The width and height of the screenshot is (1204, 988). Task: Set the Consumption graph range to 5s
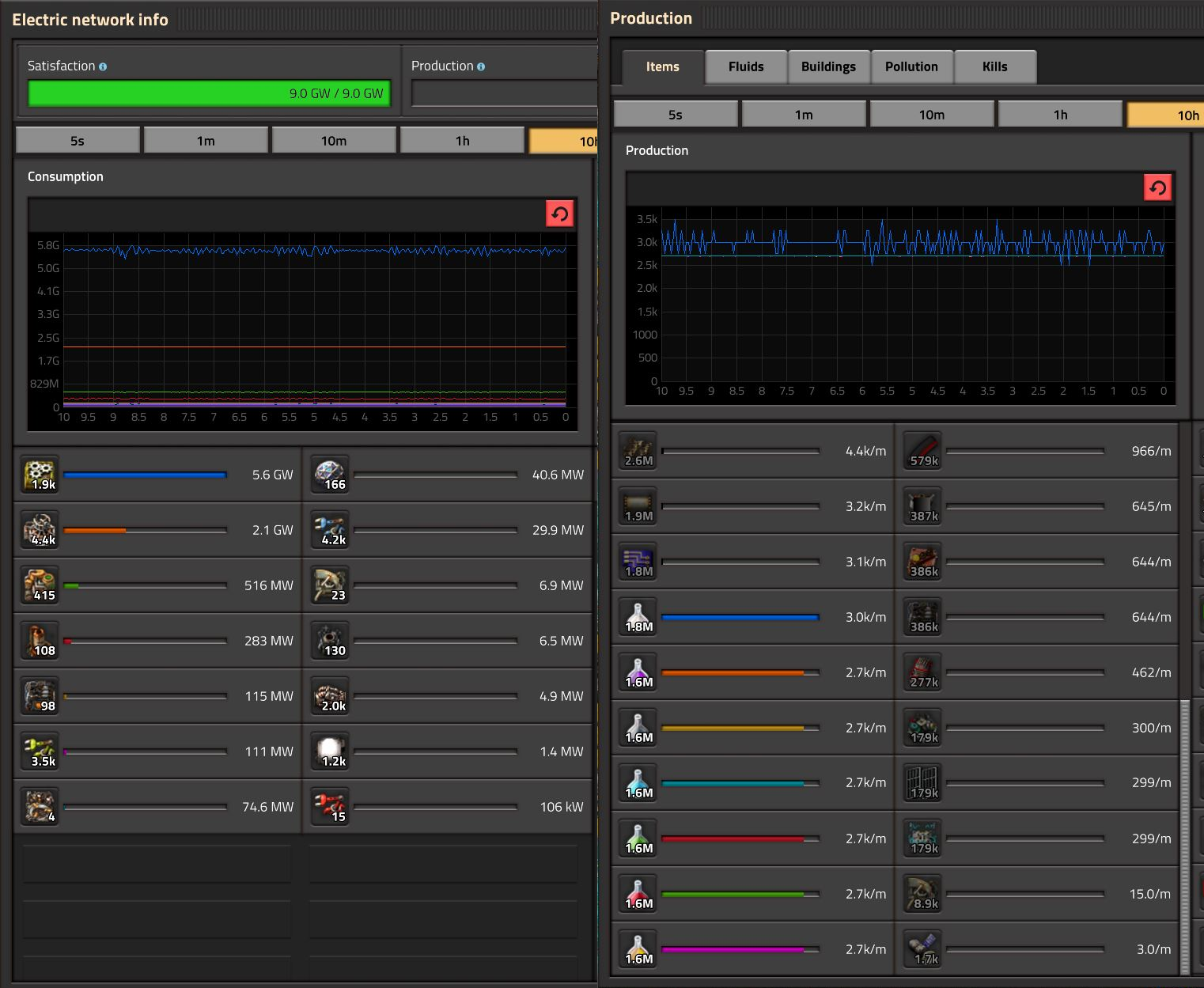coord(78,141)
